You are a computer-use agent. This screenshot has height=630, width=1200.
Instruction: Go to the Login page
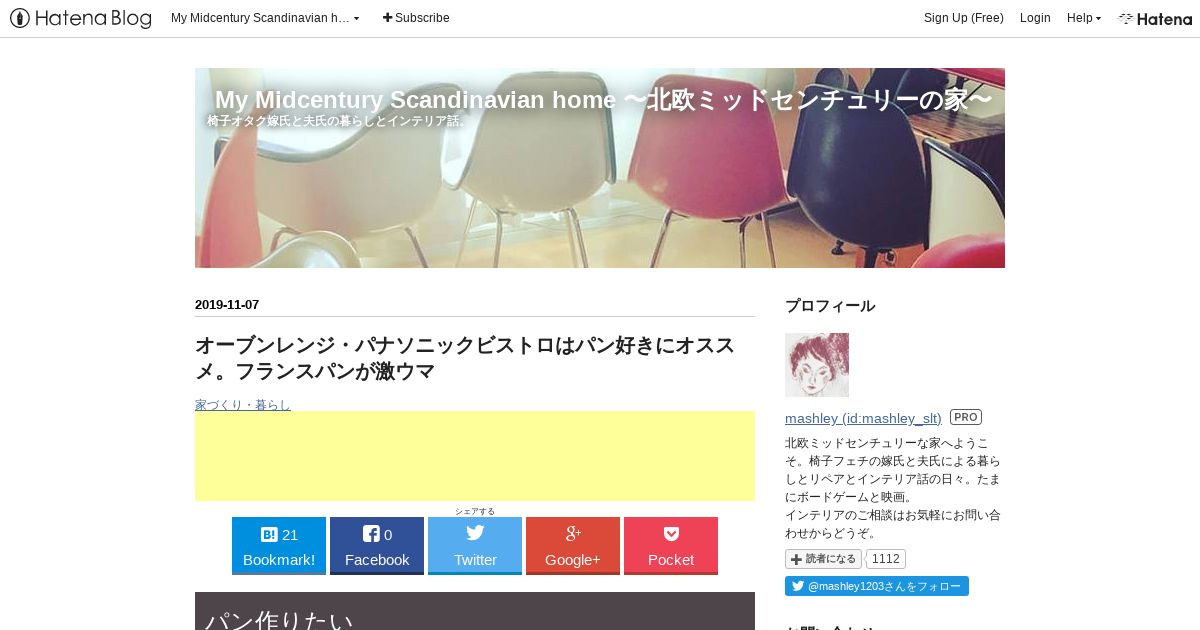pyautogui.click(x=1035, y=18)
